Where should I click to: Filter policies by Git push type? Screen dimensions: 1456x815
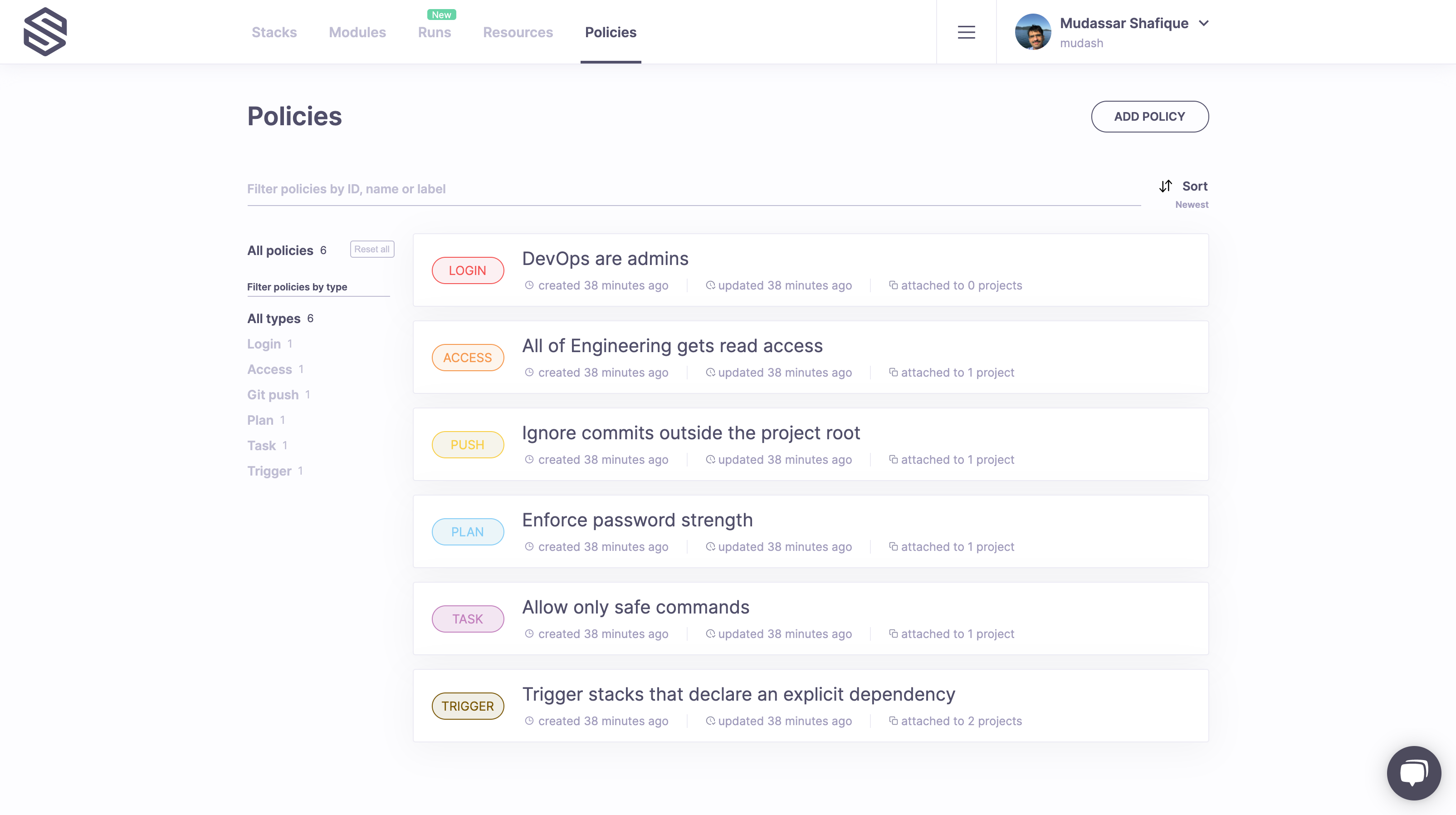click(273, 395)
